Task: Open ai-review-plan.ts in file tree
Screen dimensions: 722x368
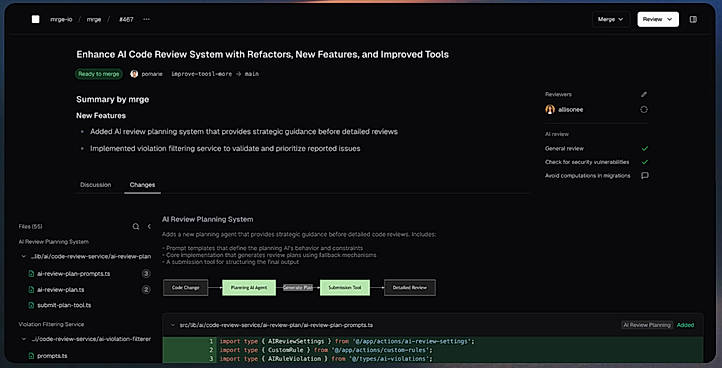Action: pos(61,290)
